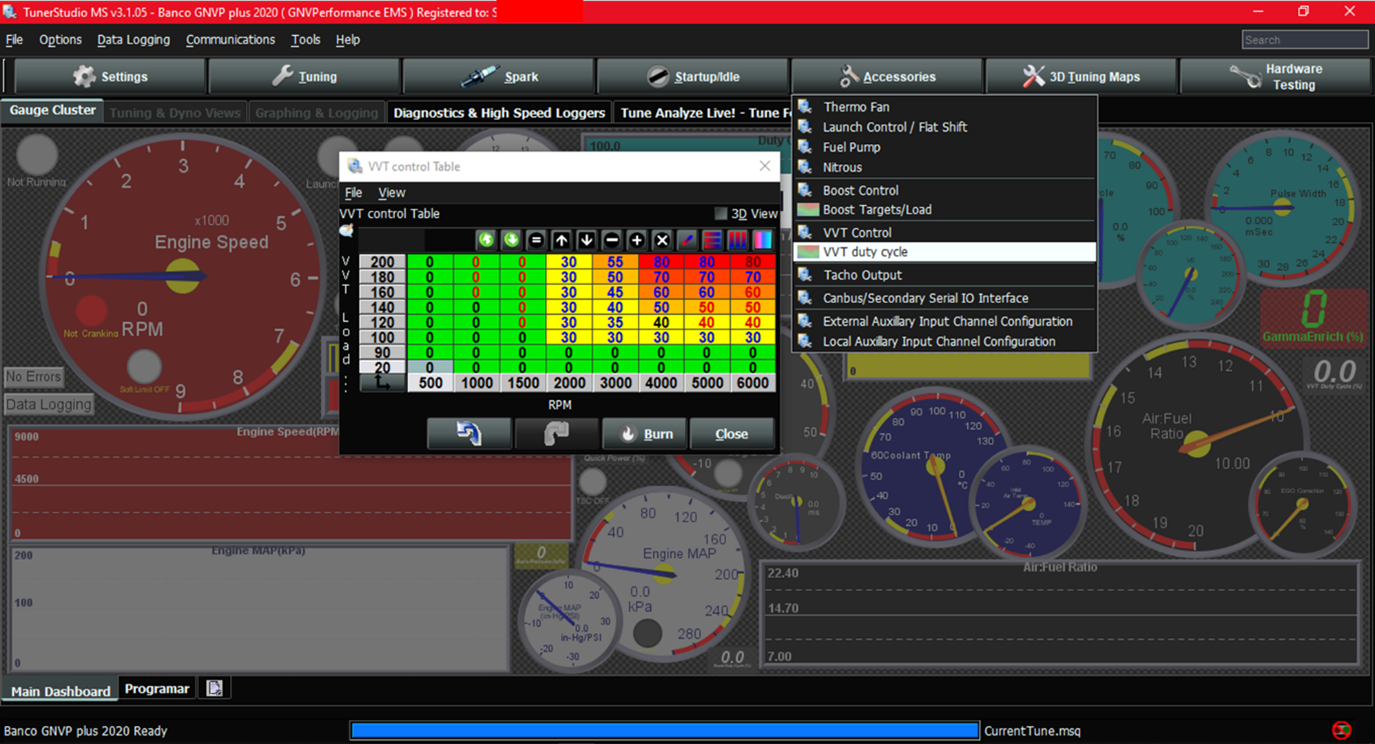Click the horizontal interpolate stripes icon
The width and height of the screenshot is (1375, 744).
pos(711,240)
